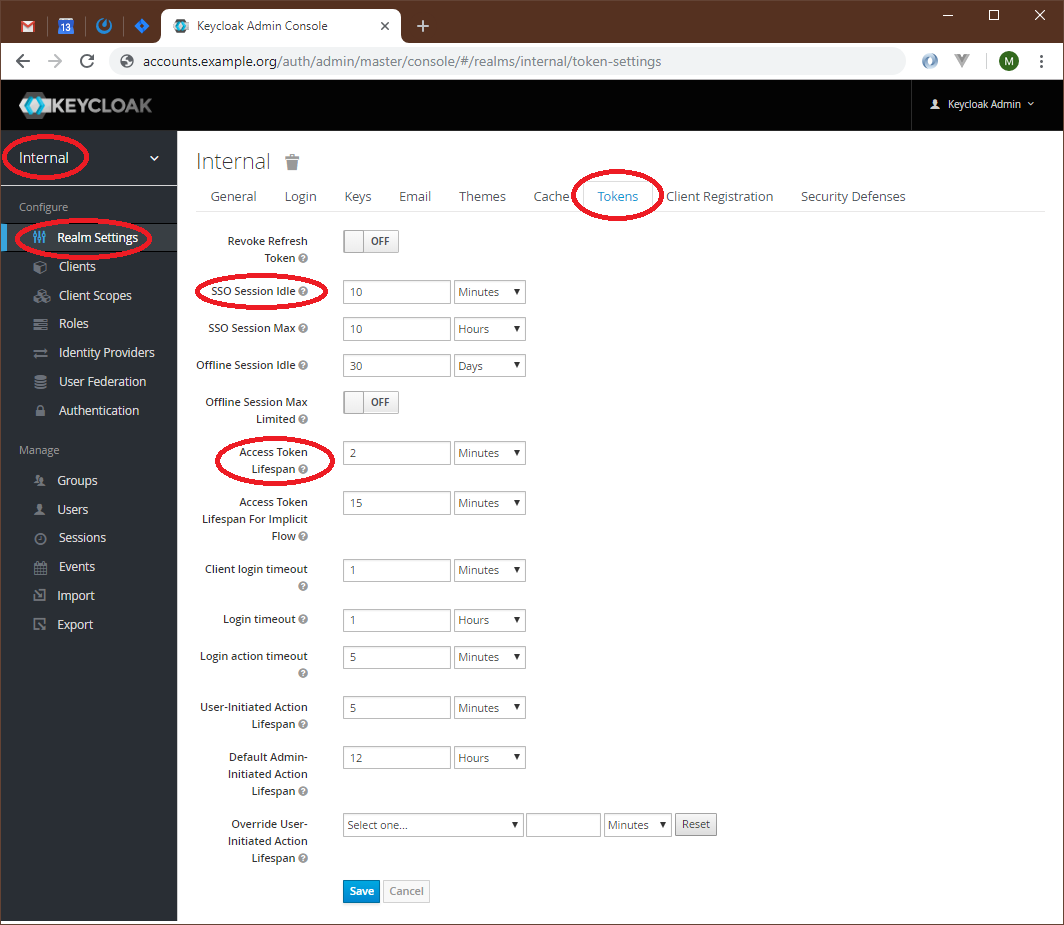Show help for Login action timeout
This screenshot has width=1064, height=925.
click(x=303, y=673)
